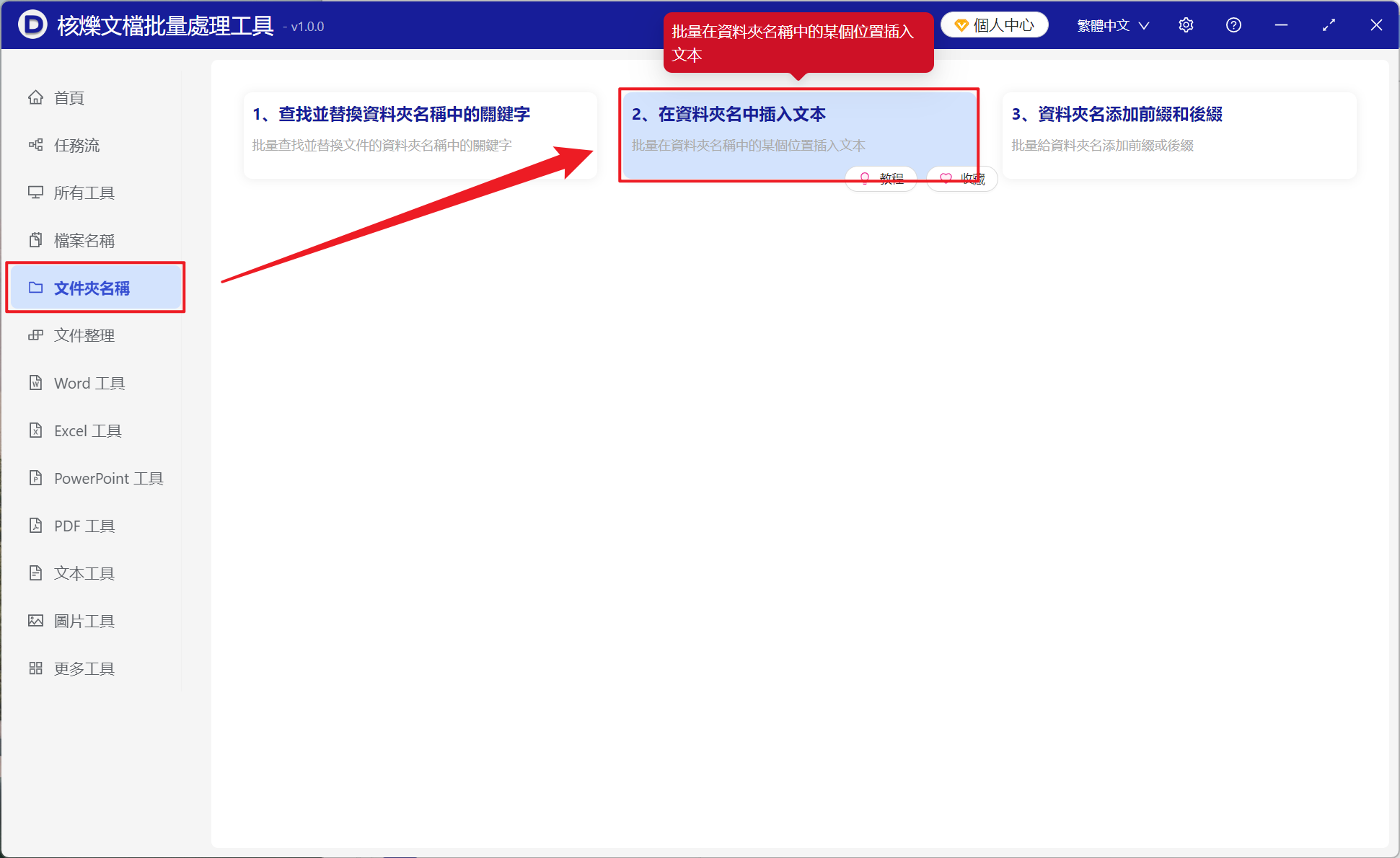The width and height of the screenshot is (1400, 858).
Task: Click the 收藏 favorite button
Action: 961,178
